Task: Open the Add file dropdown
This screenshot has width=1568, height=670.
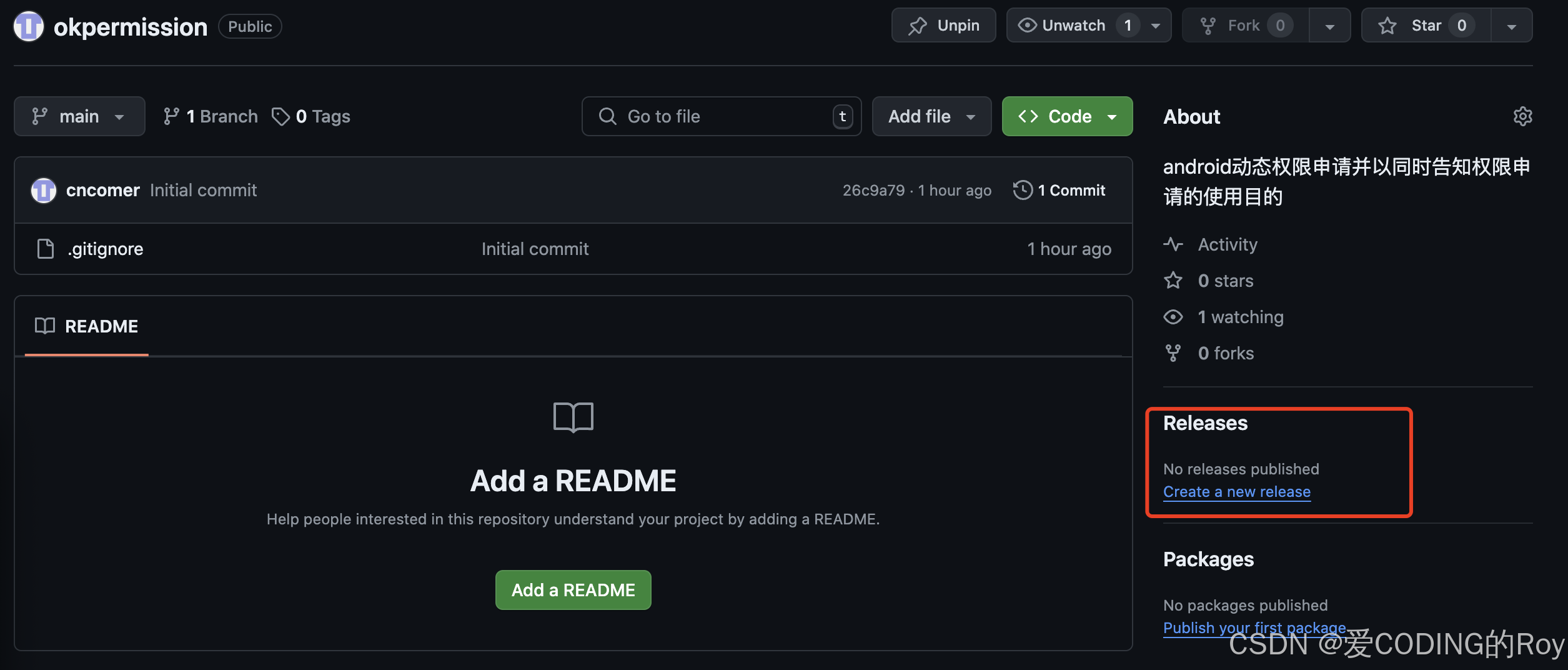Action: 931,116
